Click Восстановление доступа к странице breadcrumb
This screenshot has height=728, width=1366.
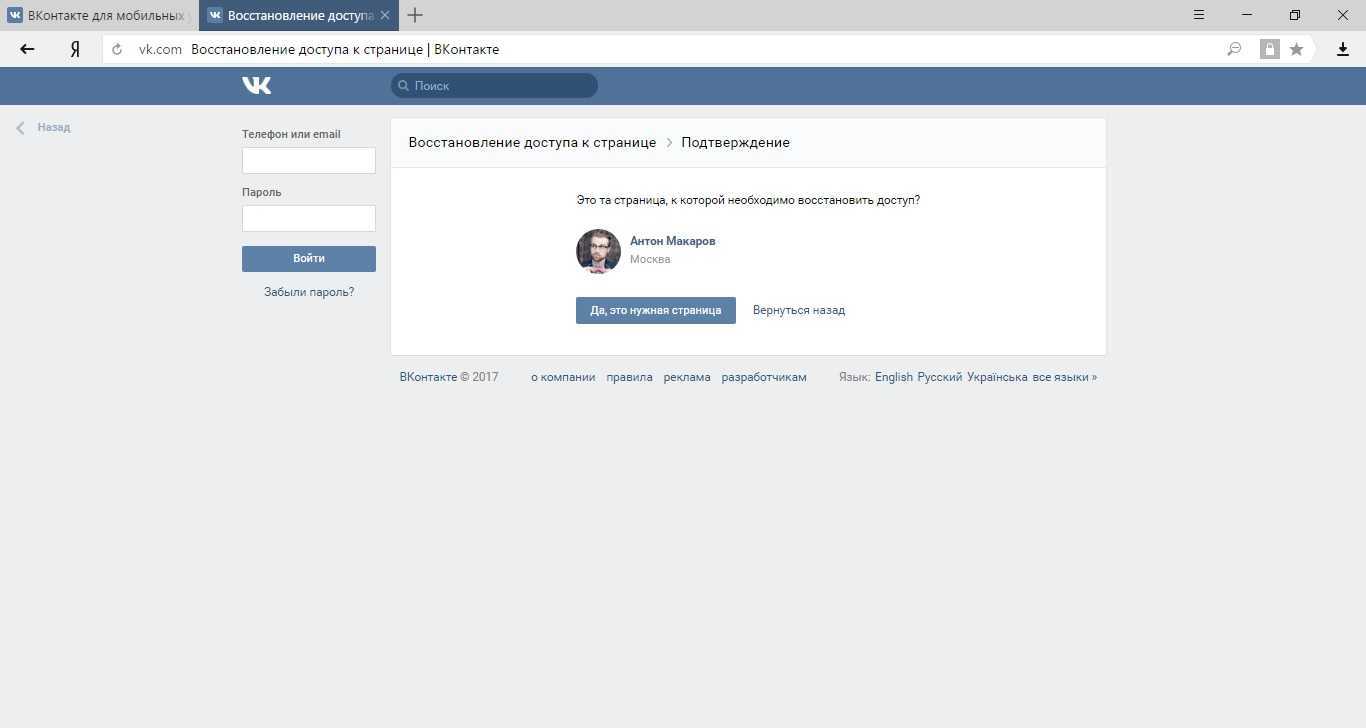coord(532,142)
